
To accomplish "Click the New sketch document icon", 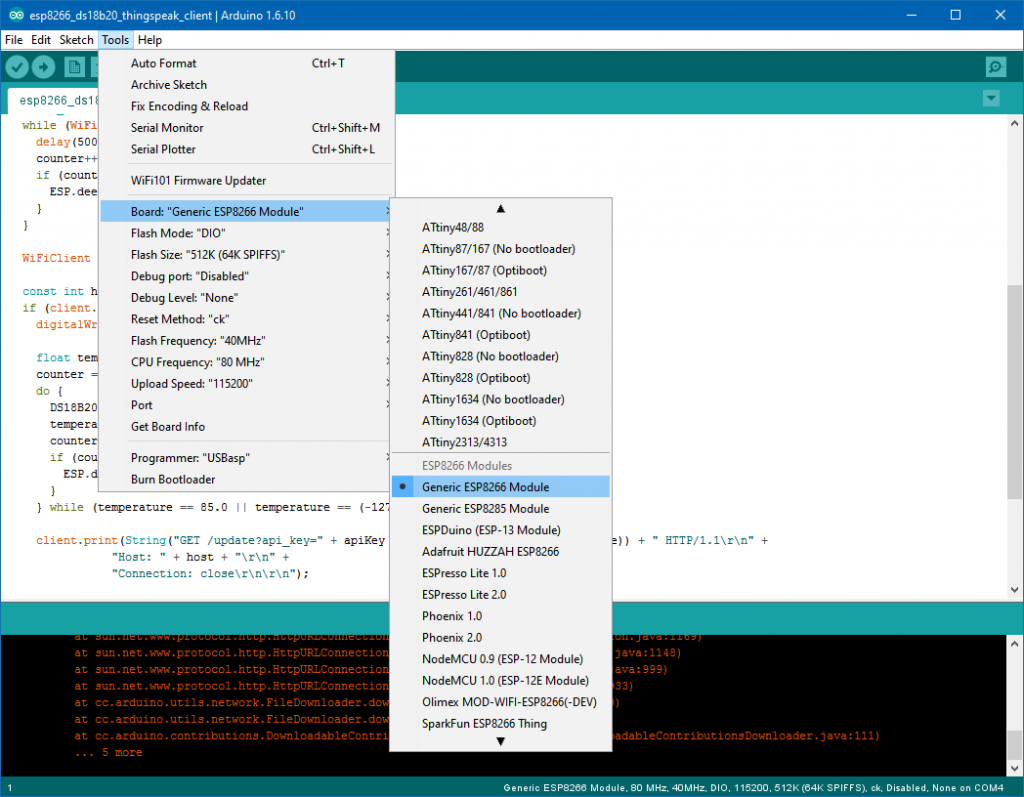I will [x=74, y=67].
